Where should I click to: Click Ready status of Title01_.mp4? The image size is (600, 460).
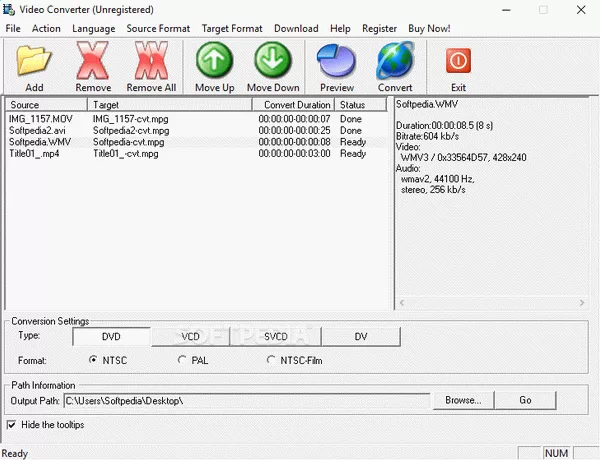353,153
